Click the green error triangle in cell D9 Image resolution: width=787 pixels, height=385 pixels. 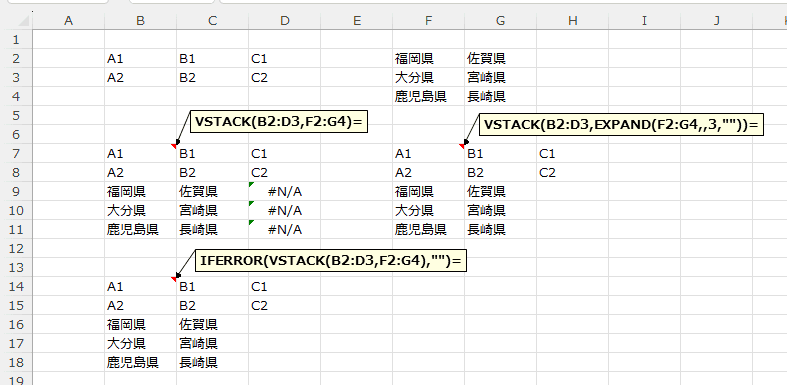(251, 184)
